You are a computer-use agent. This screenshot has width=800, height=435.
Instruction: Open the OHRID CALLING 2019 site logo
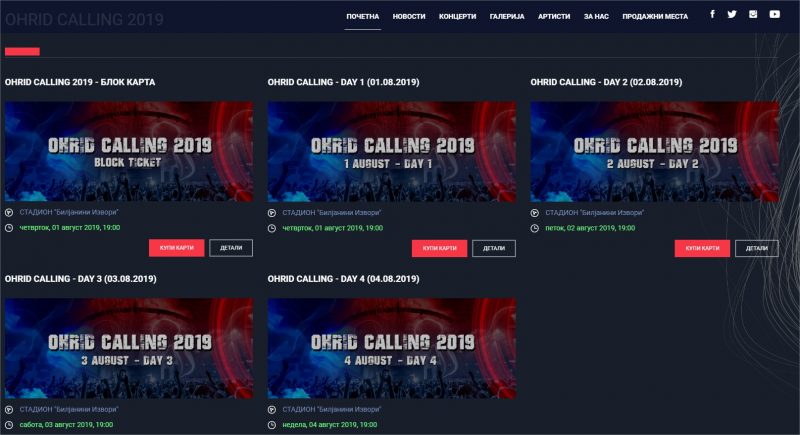(x=84, y=19)
